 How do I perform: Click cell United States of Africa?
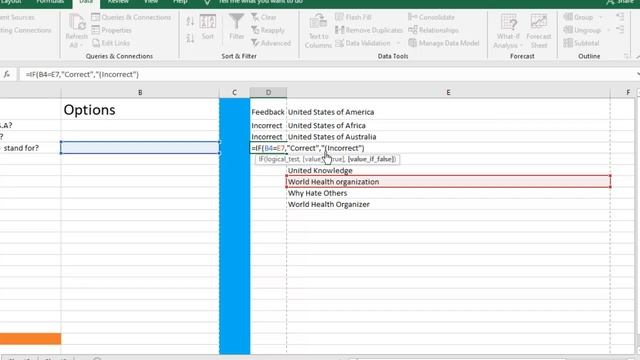448,125
